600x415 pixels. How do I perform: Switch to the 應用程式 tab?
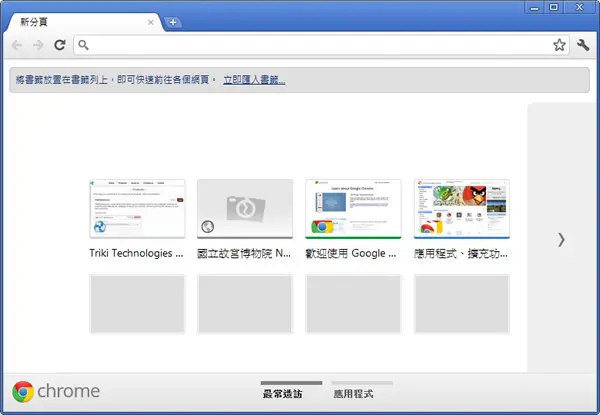pyautogui.click(x=353, y=394)
